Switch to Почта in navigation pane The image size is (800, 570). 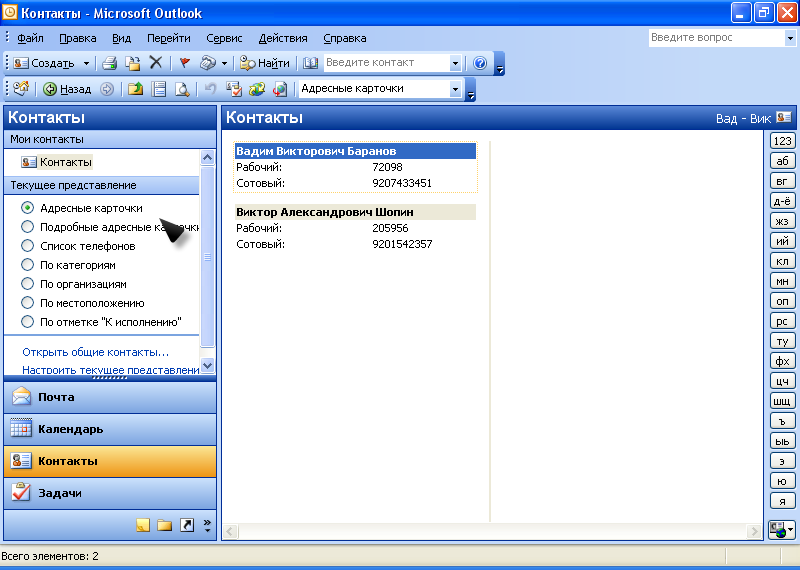(110, 397)
